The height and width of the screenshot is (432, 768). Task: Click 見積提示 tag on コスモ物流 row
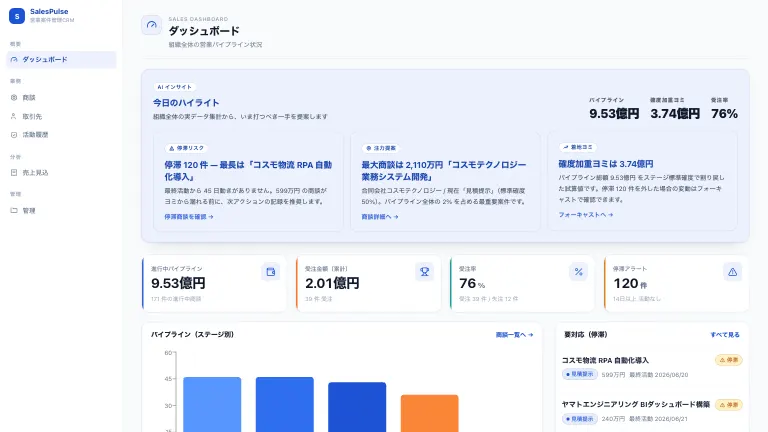coord(579,374)
